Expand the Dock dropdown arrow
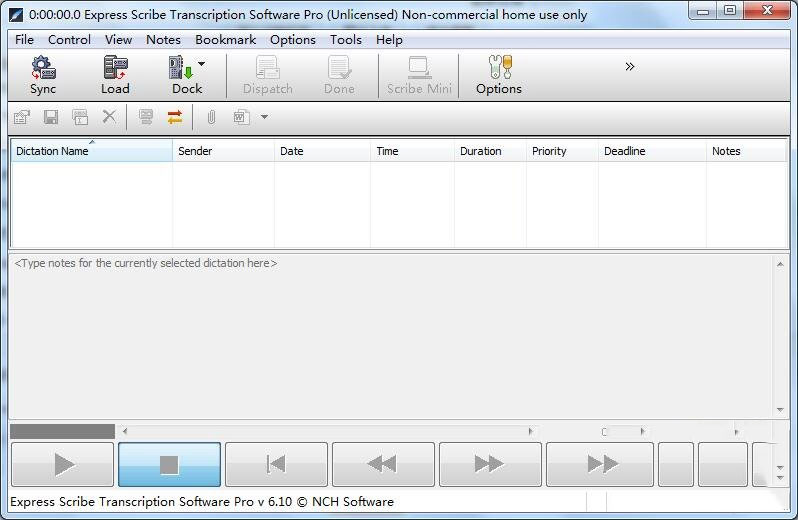This screenshot has height=520, width=798. (202, 64)
